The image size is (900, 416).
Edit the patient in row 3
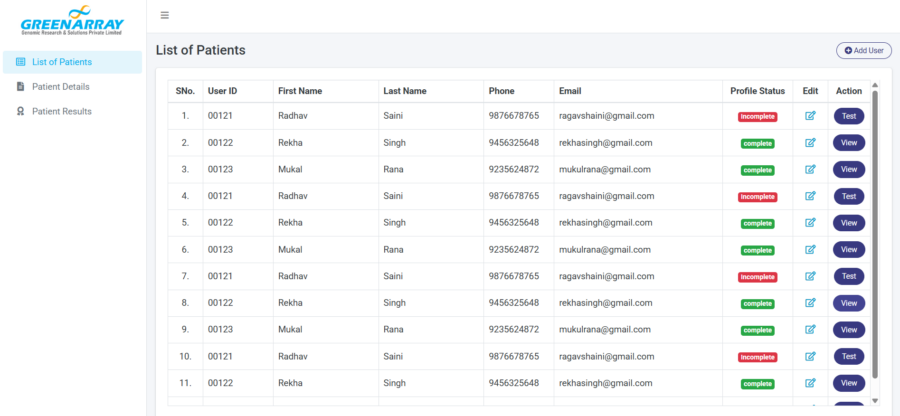pos(810,169)
